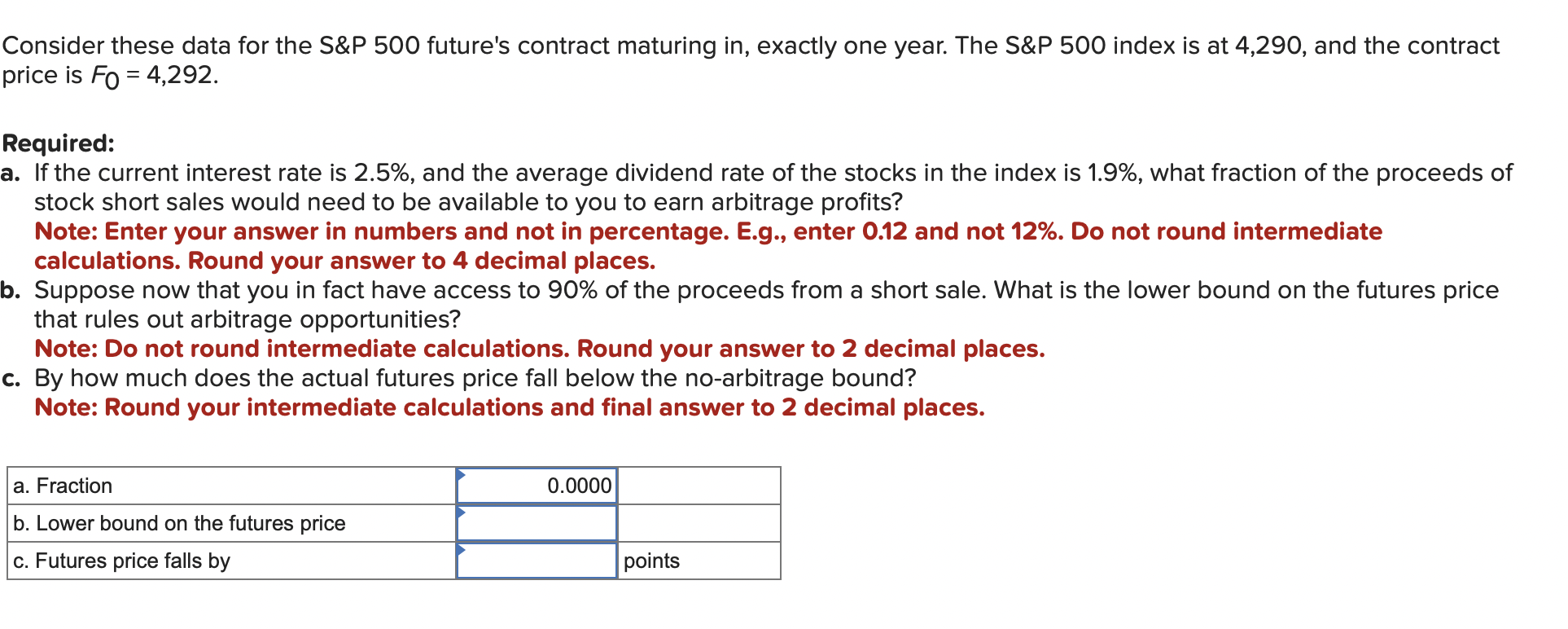Viewport: 1568px width, 629px height.
Task: Click the empty cell beside the lower bound answer
Action: [699, 523]
